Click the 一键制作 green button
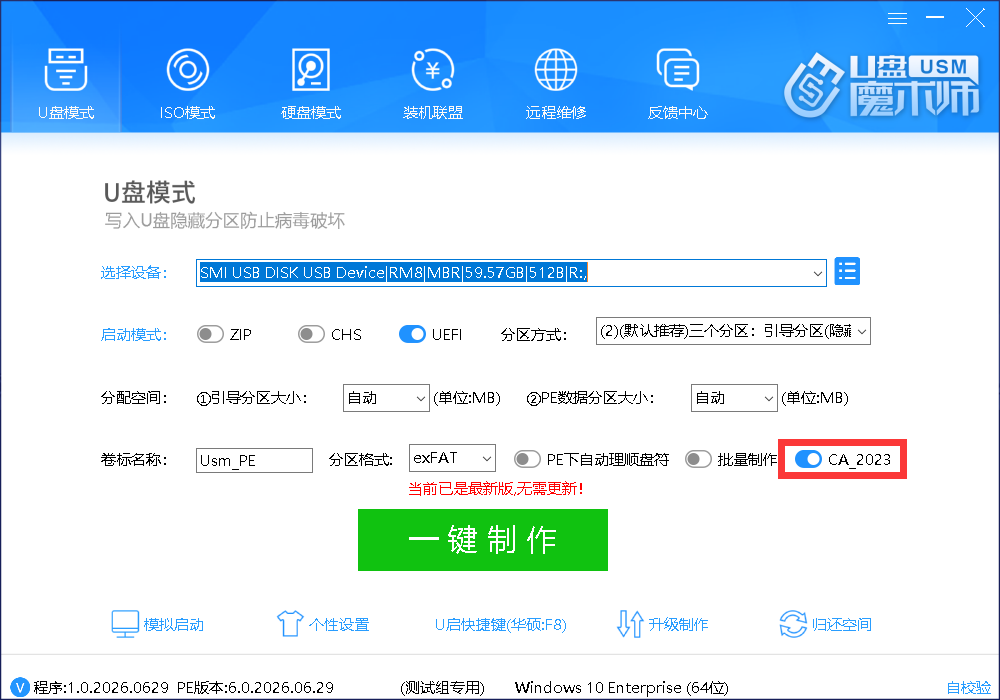The height and width of the screenshot is (700, 1000). pyautogui.click(x=483, y=539)
